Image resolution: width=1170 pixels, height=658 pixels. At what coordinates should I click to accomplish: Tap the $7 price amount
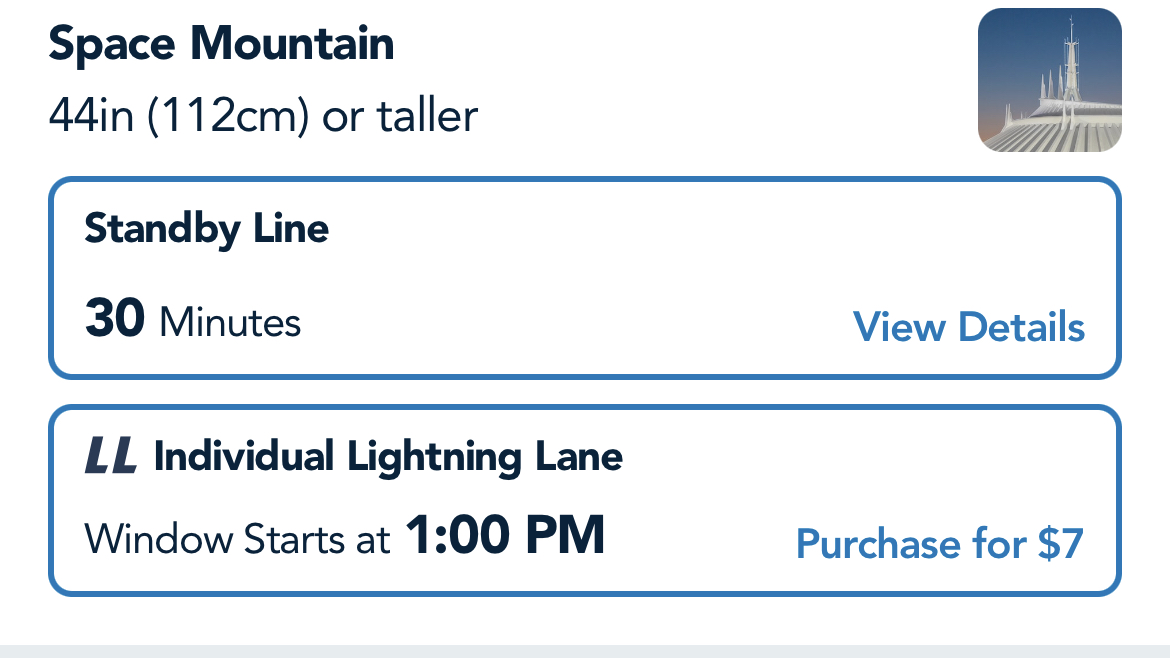(x=1060, y=544)
